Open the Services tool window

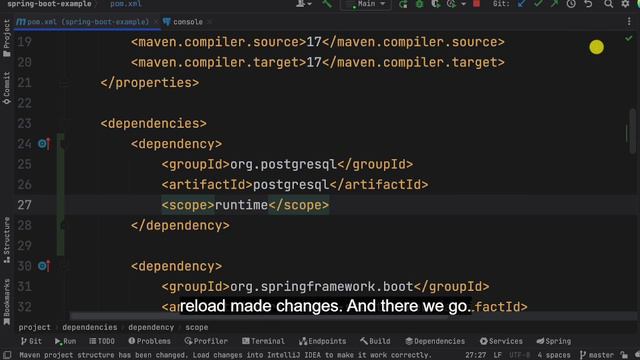[x=501, y=341]
